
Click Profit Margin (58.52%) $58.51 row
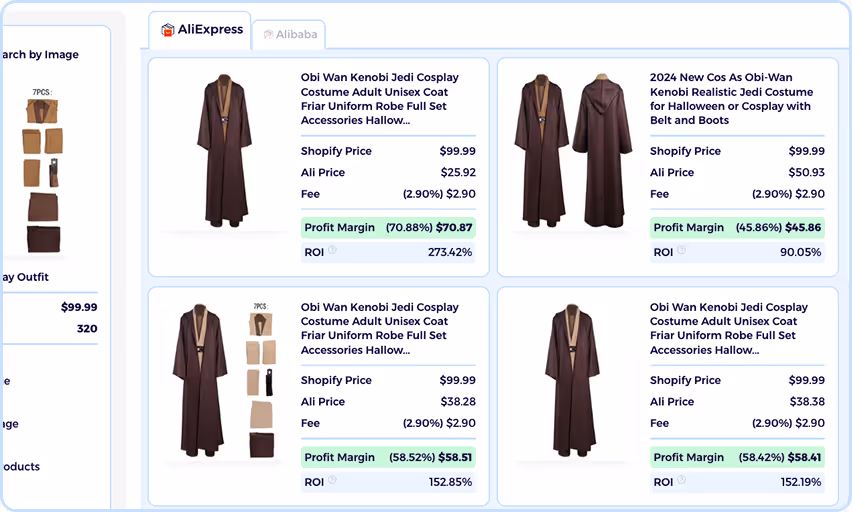point(389,457)
